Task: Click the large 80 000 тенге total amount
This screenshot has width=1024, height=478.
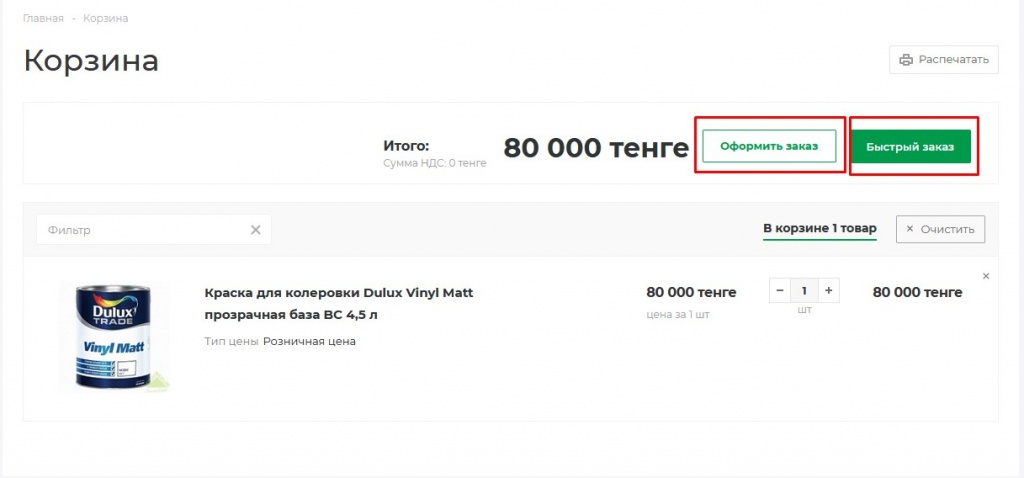Action: click(x=596, y=148)
